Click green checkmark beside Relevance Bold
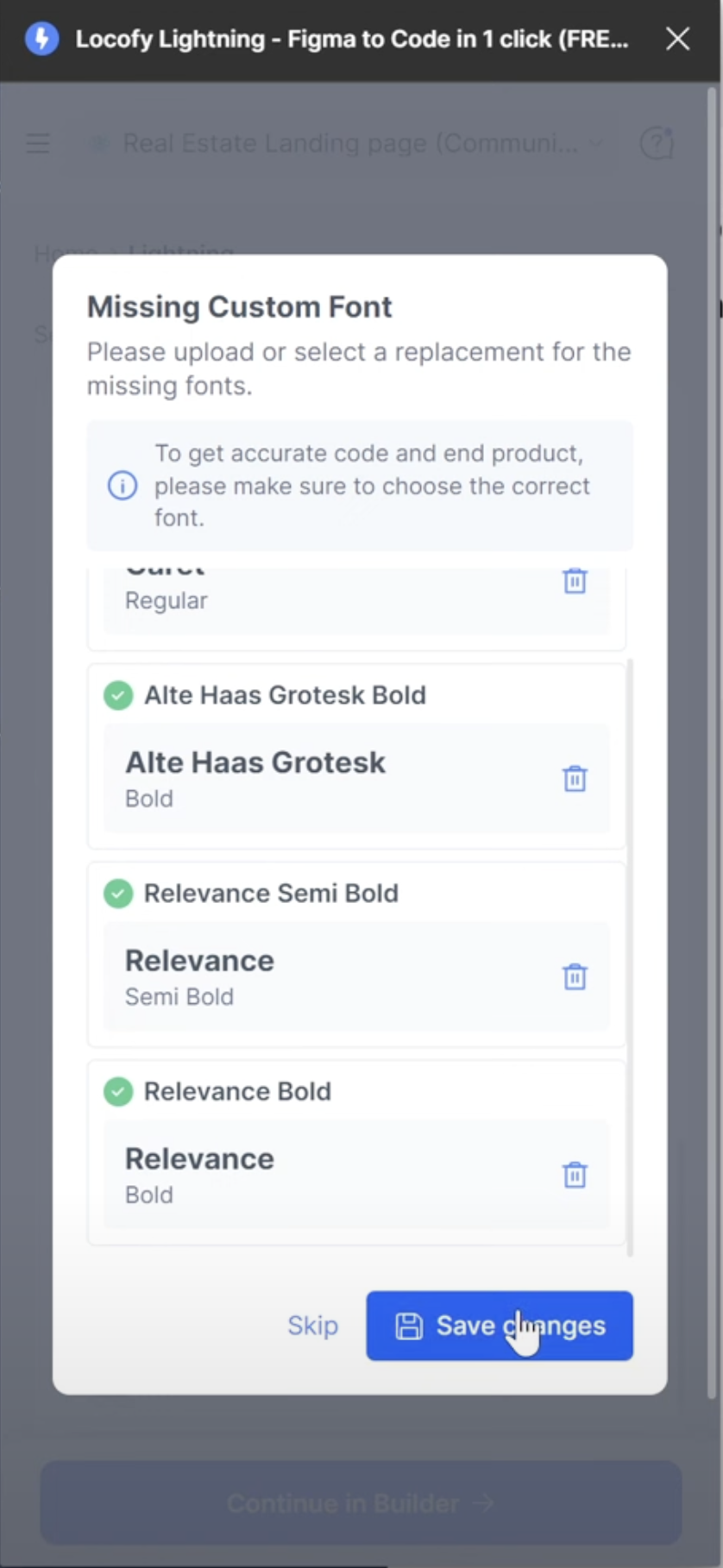This screenshot has height=1568, width=723. coord(118,1092)
